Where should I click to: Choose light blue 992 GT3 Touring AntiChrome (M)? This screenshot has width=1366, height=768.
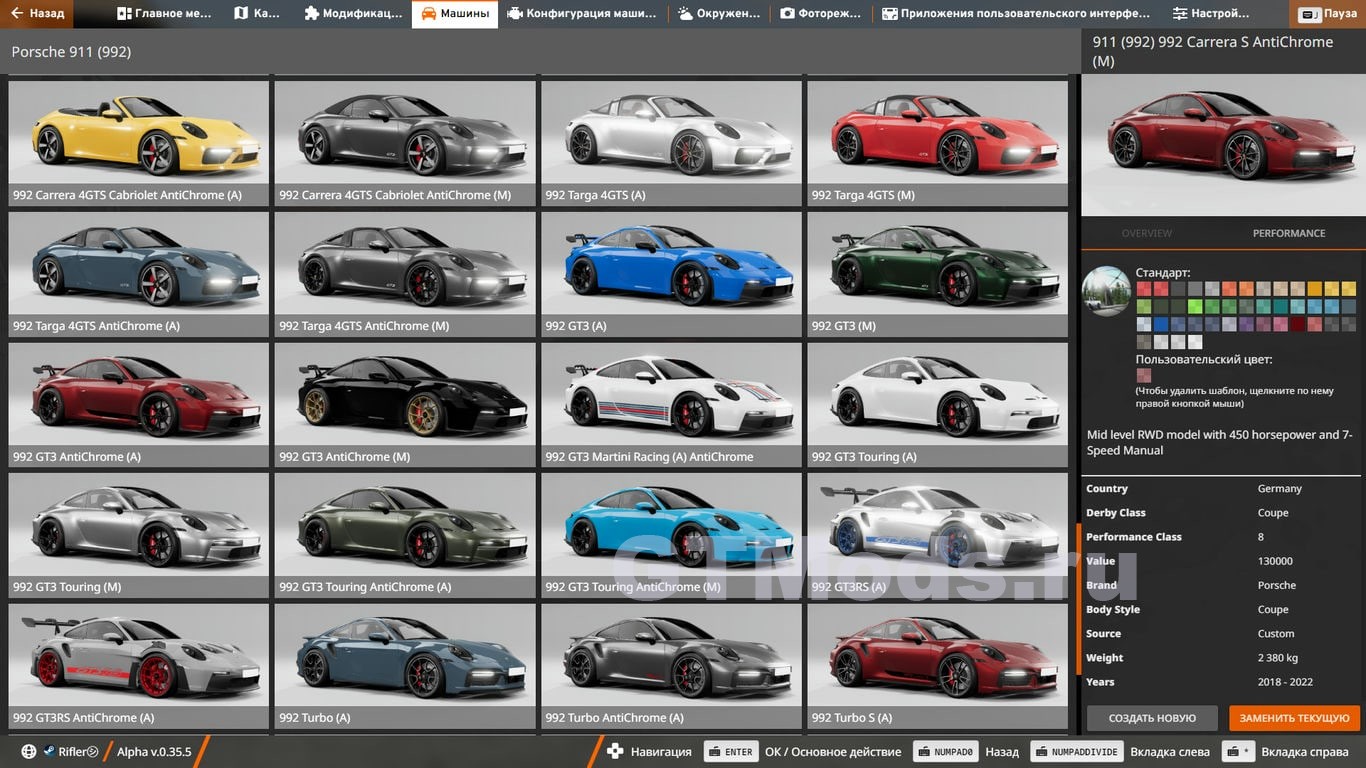tap(671, 535)
